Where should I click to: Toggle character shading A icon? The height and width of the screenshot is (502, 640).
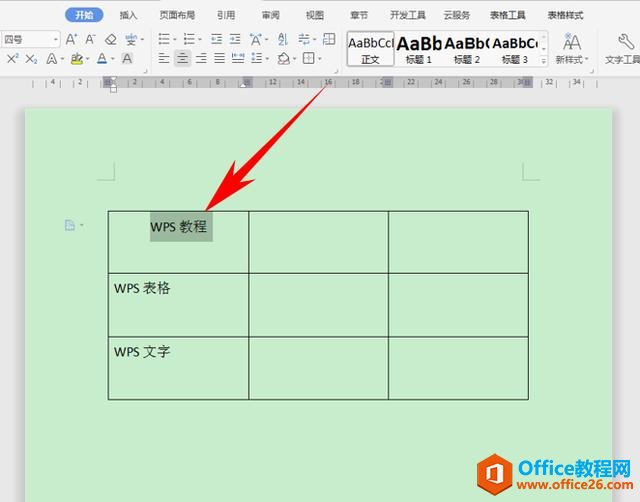[x=127, y=59]
